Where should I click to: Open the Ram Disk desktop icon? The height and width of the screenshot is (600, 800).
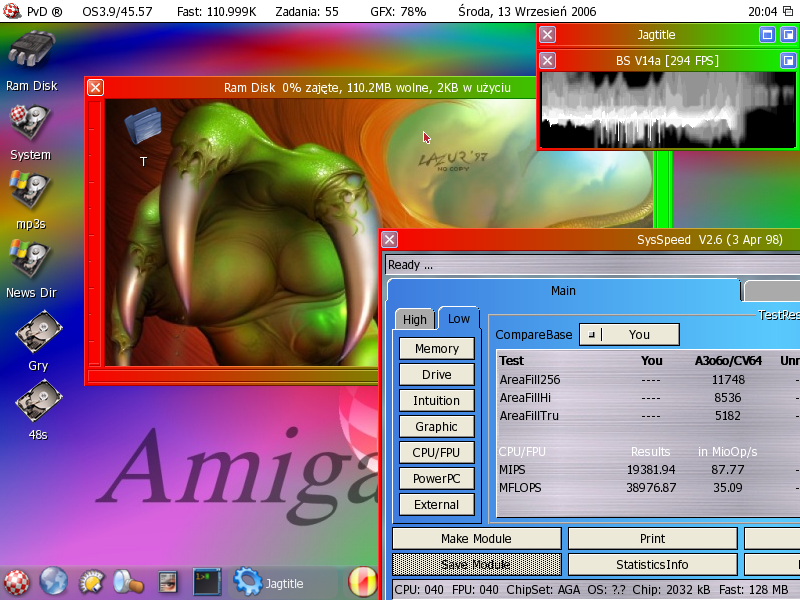[32, 49]
